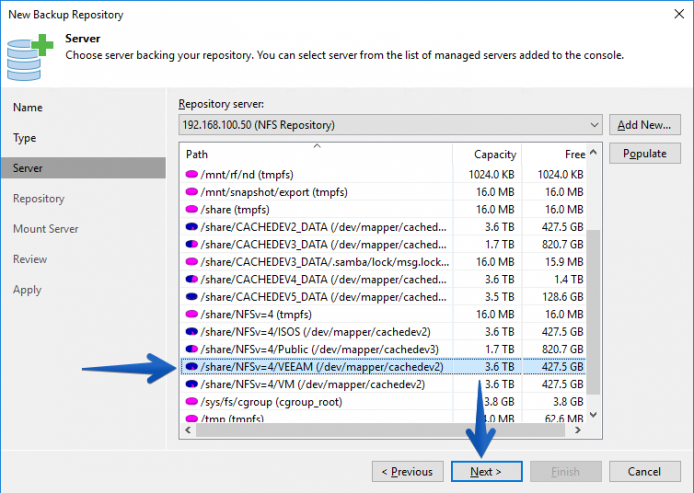Select the Repository wizard step
This screenshot has width=694, height=493.
pyautogui.click(x=39, y=199)
